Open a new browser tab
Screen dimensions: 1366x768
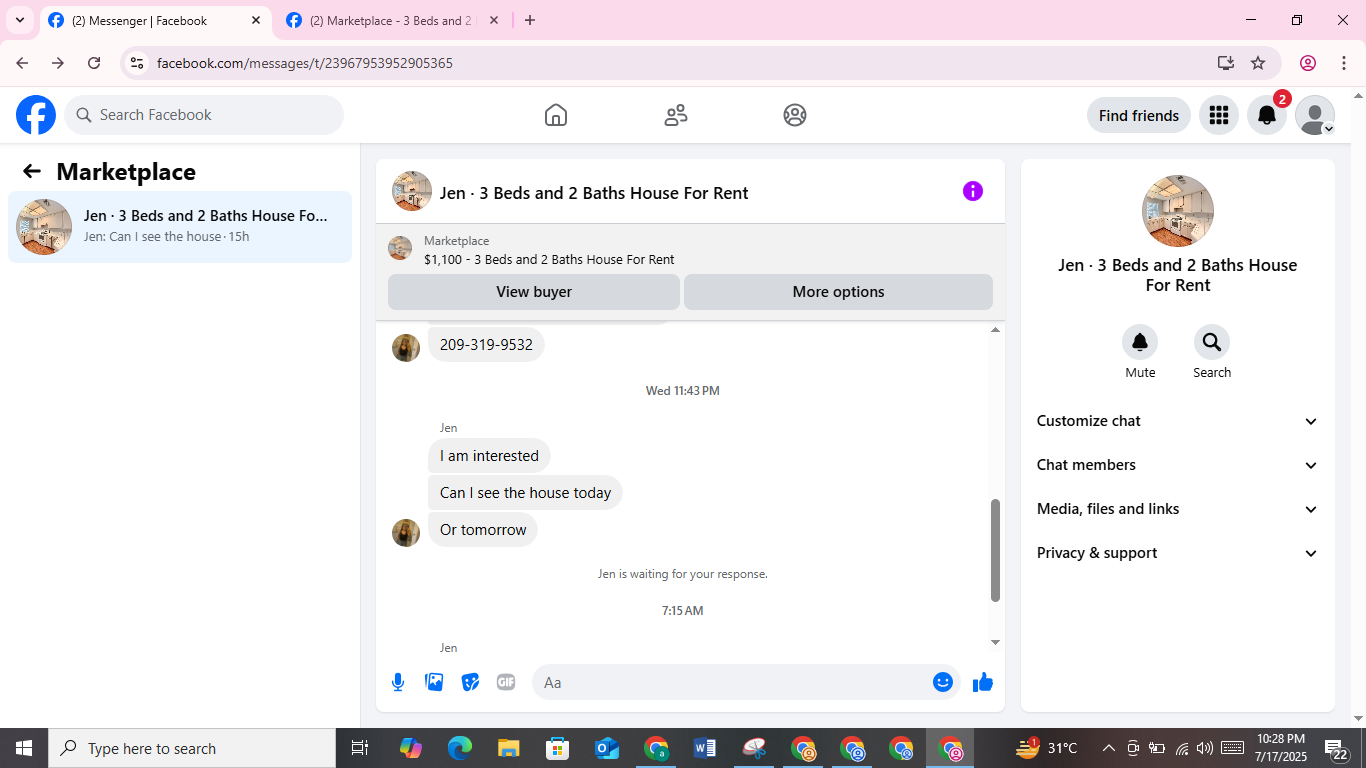(x=530, y=20)
